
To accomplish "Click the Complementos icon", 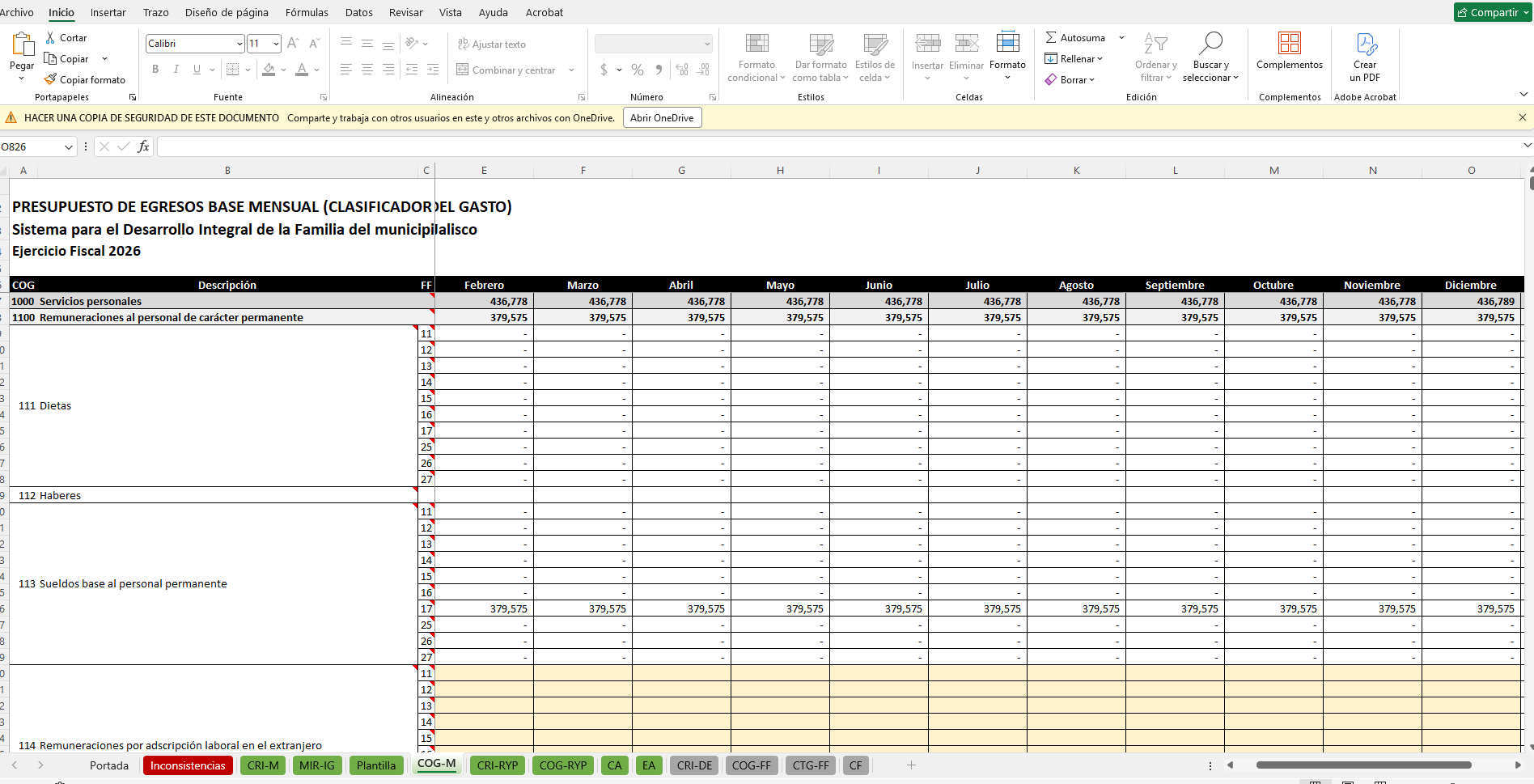I will coord(1290,43).
